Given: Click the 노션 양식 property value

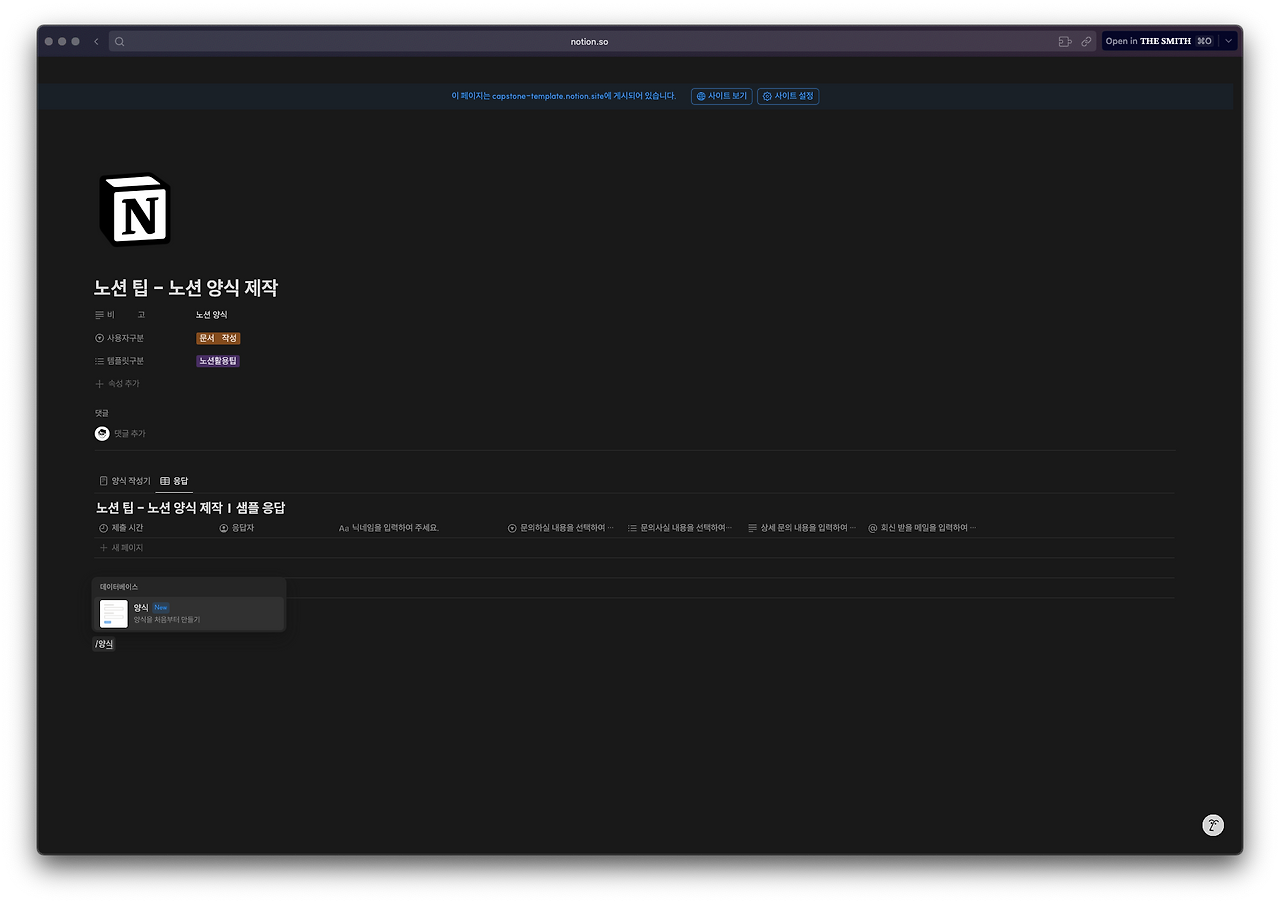Looking at the screenshot, I should pos(212,315).
